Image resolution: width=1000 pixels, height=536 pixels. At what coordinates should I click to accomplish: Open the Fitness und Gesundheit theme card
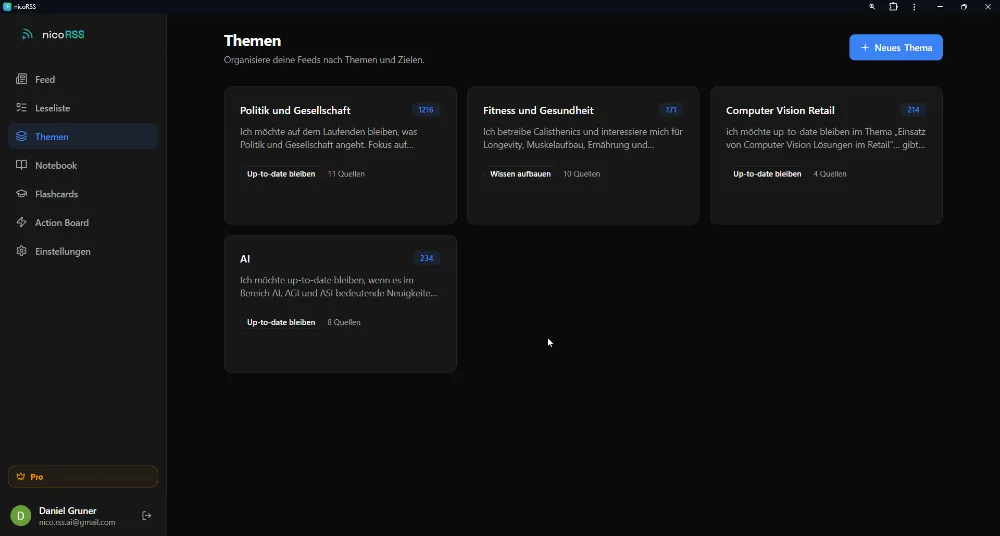pos(583,155)
